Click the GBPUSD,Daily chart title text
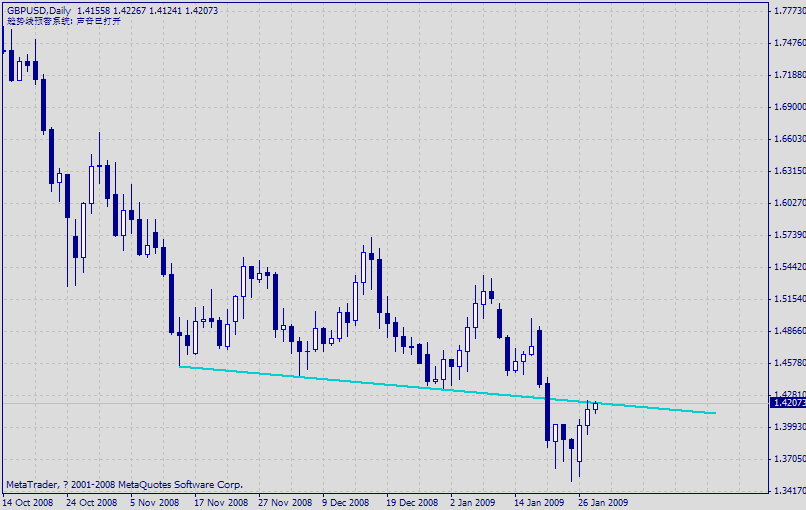The height and width of the screenshot is (510, 806). (37, 10)
